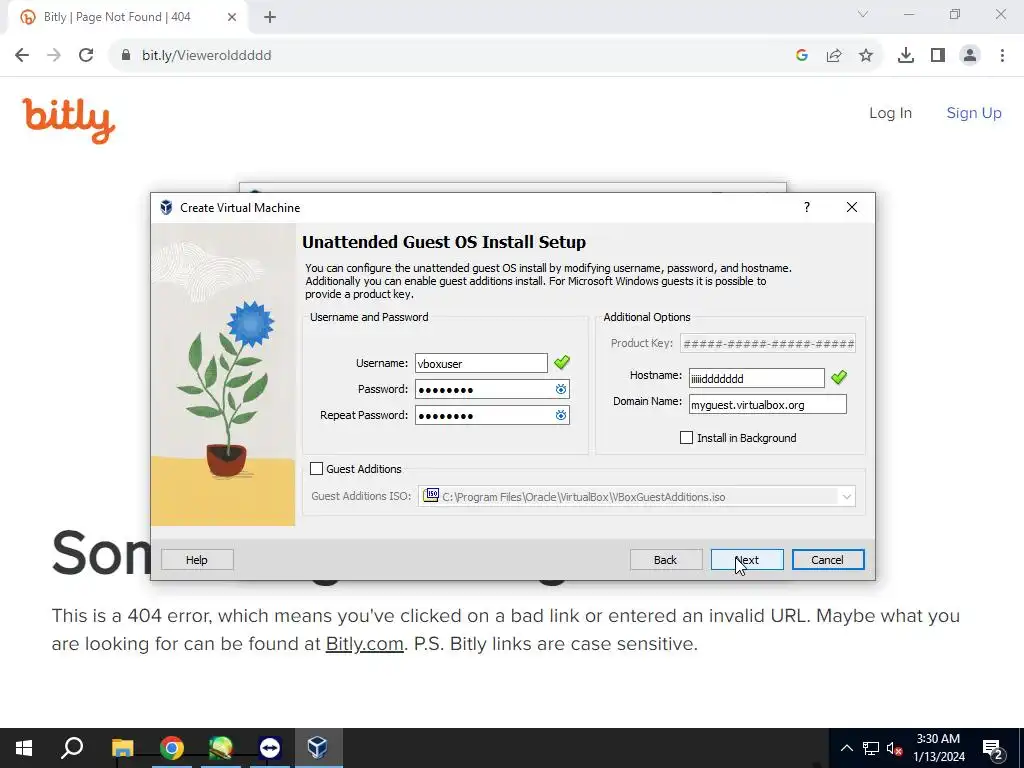This screenshot has width=1024, height=768.
Task: Close the Bitly 404 tab
Action: point(232,17)
